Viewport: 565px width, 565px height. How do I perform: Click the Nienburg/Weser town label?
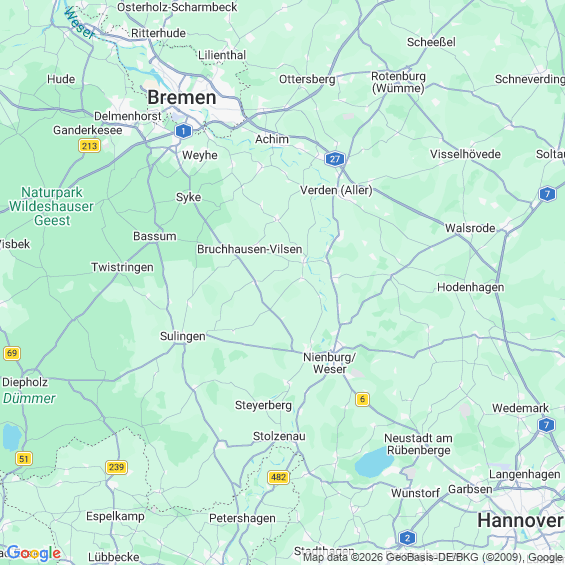[x=329, y=363]
